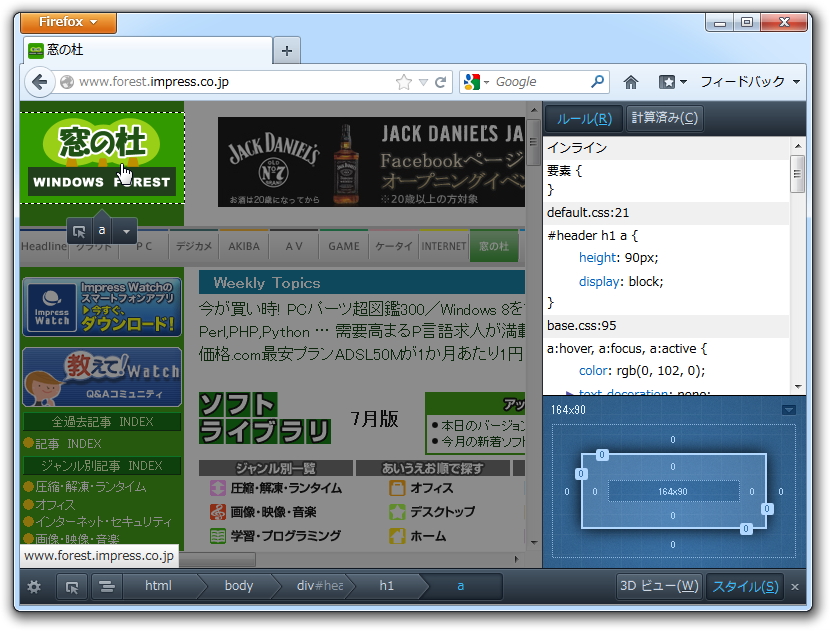This screenshot has width=830, height=631.
Task: Click the page vertical scrollbar thumb
Action: (533, 143)
